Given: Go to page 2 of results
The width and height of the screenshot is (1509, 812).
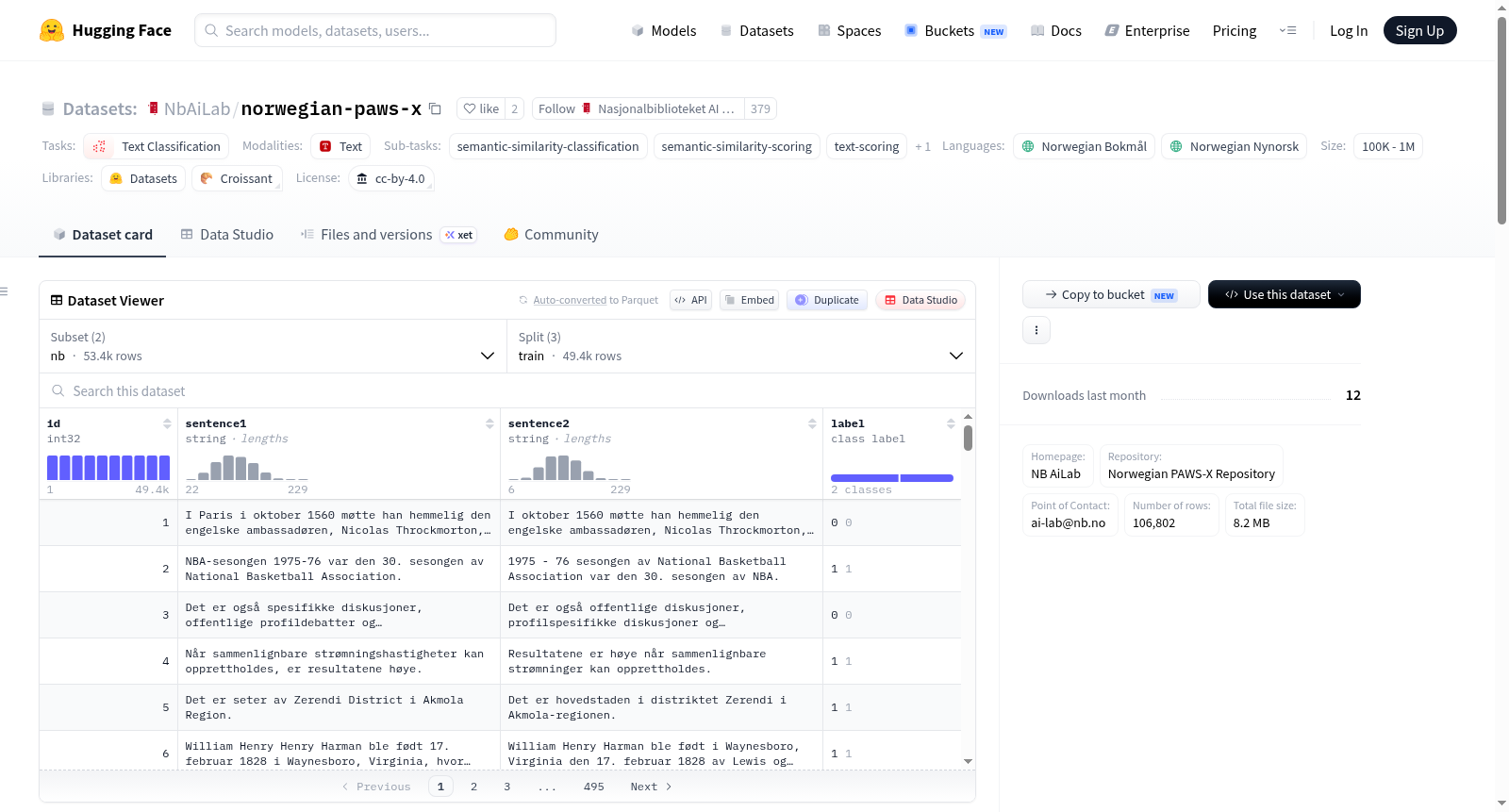Looking at the screenshot, I should pos(473,787).
